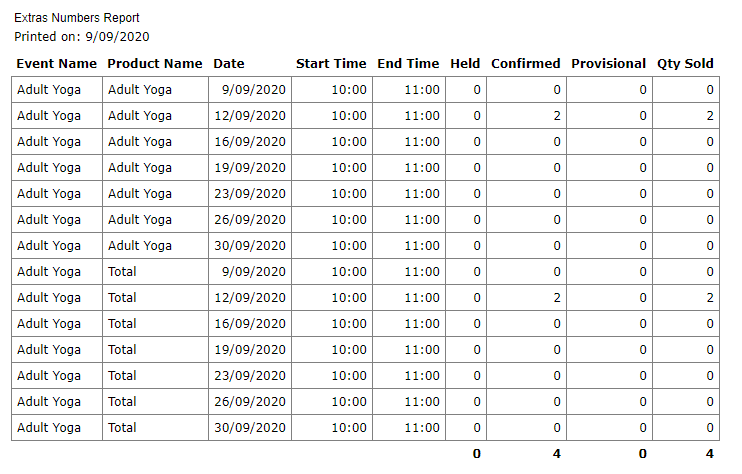The width and height of the screenshot is (742, 474).
Task: Select the first Total cell under Product Name
Action: pos(122,272)
